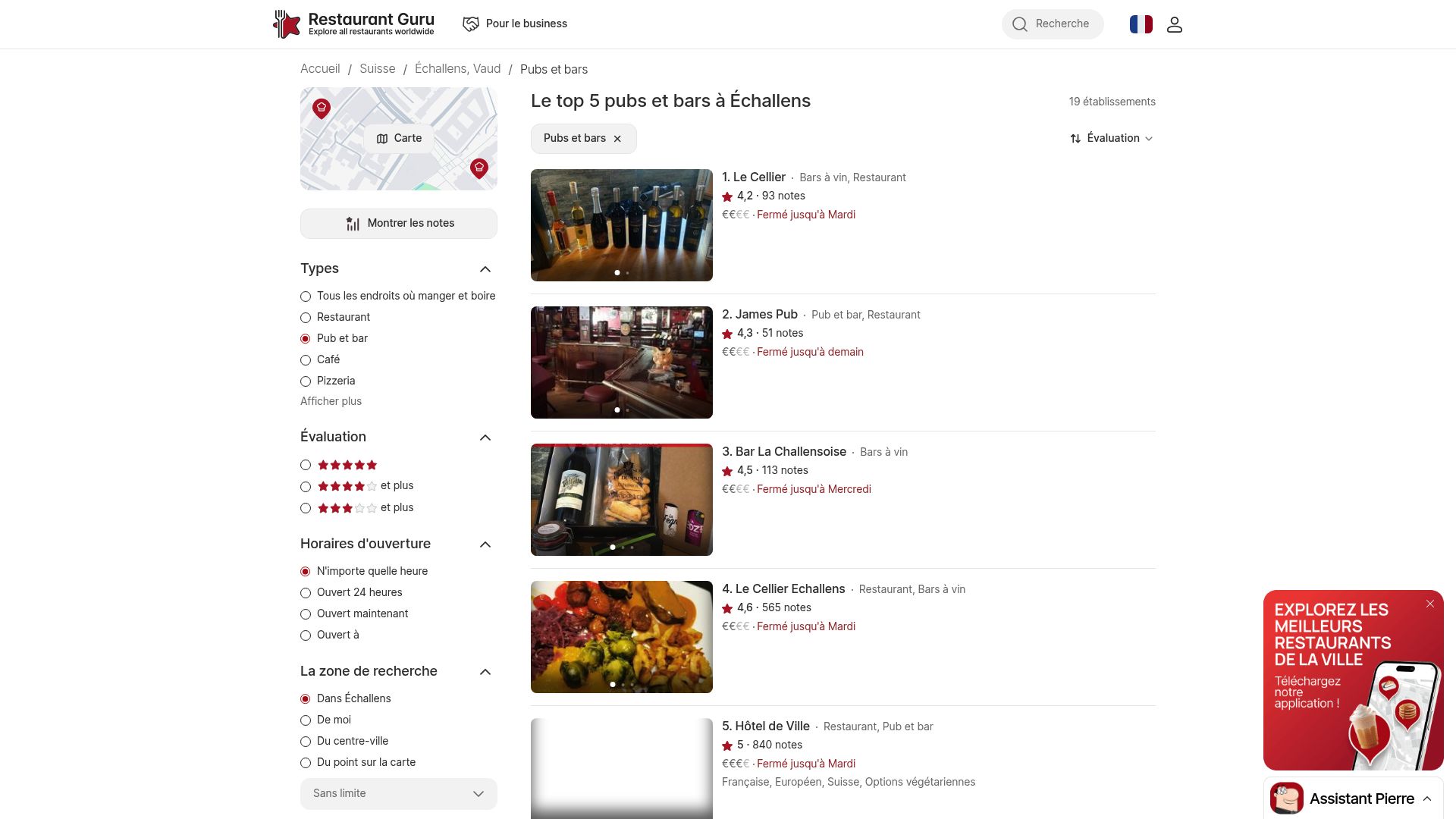Go to the Suisse breadcrumb
The image size is (1456, 819).
pyautogui.click(x=377, y=68)
